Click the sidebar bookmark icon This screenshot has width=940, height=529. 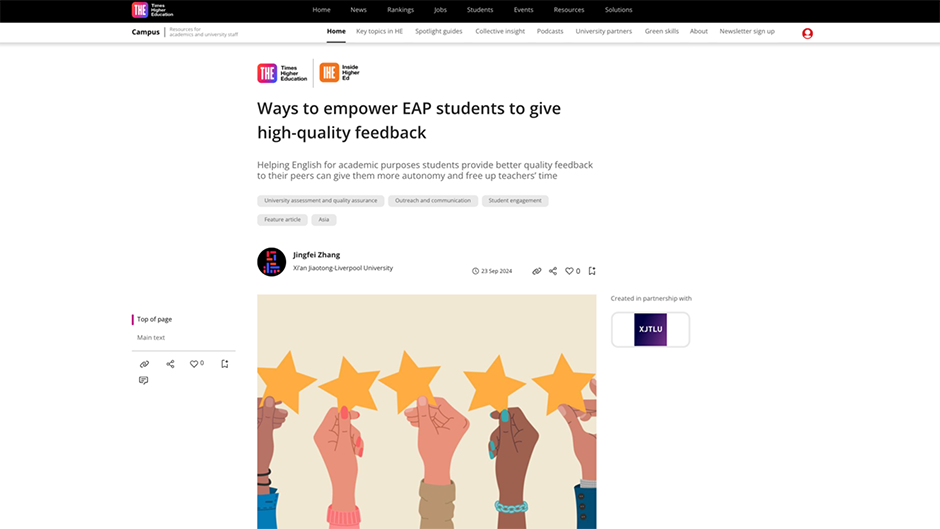(x=225, y=364)
